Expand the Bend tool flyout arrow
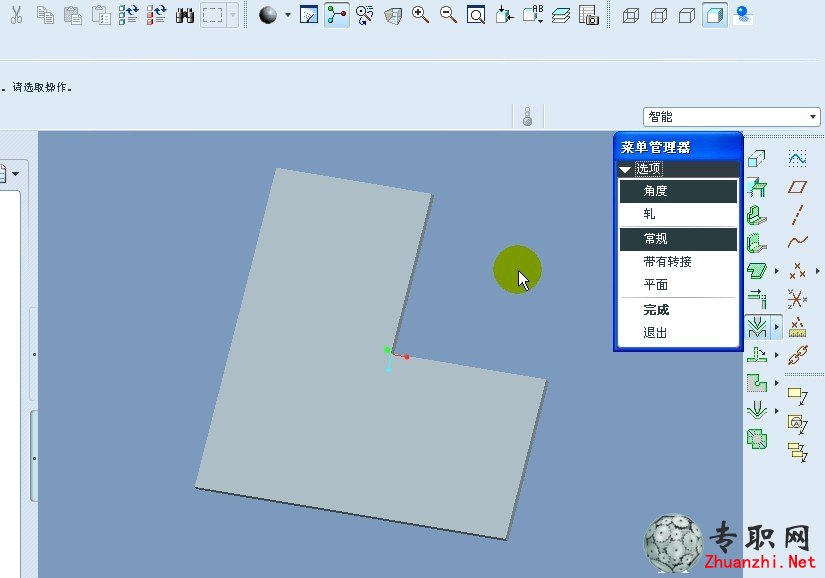 [777, 327]
